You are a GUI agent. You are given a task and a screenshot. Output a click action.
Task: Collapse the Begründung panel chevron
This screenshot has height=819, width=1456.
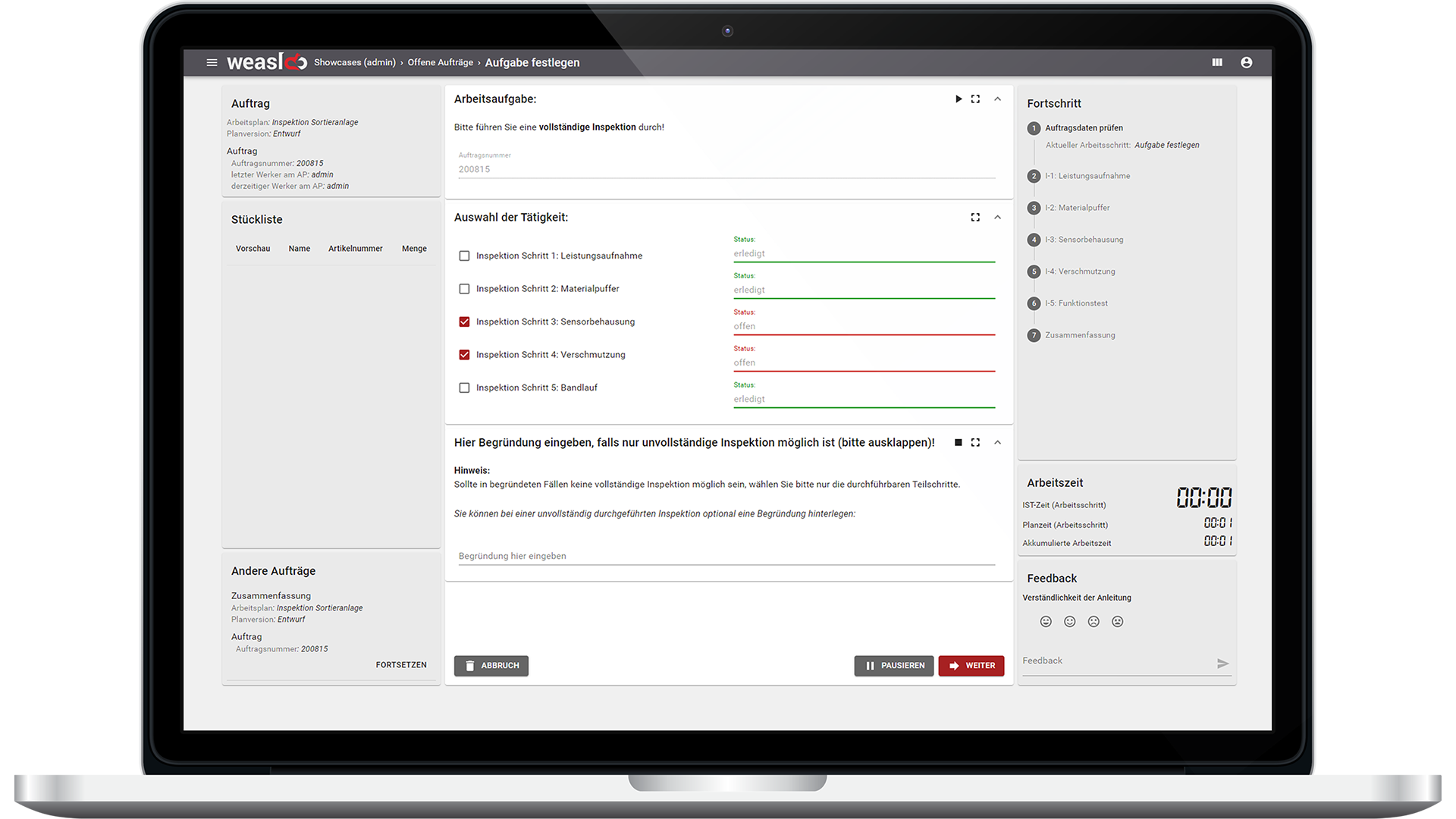point(997,443)
